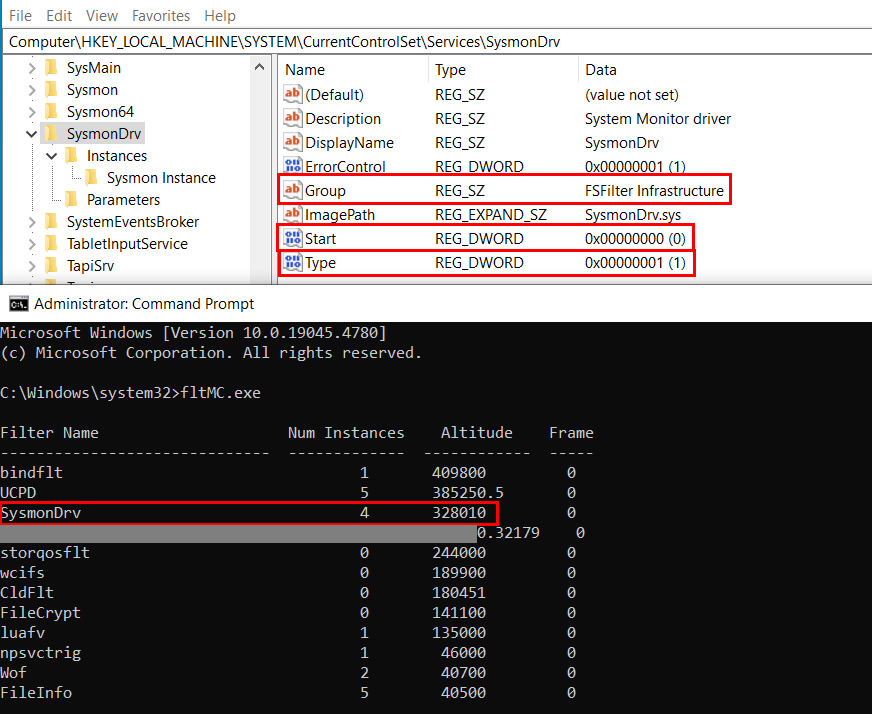
Task: Expand the SysMain registry key
Action: 32,68
